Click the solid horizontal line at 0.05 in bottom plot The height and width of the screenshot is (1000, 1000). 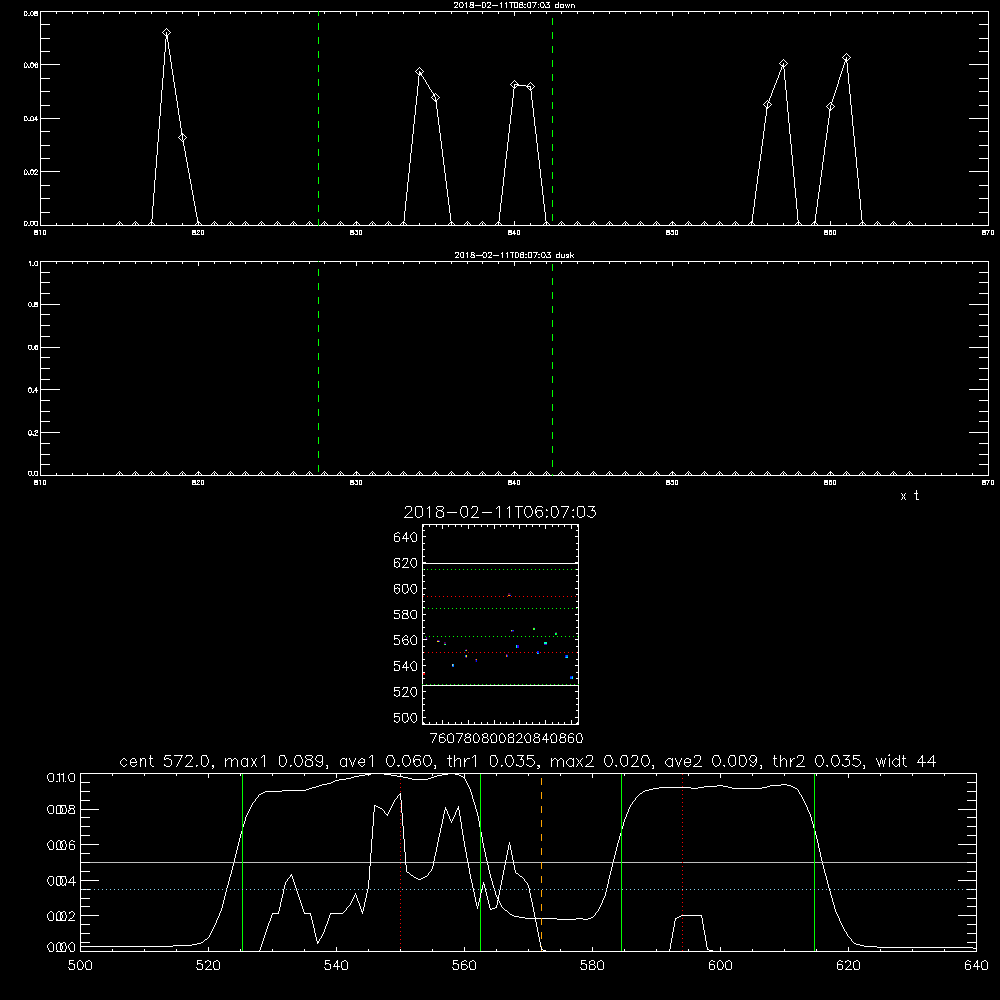coord(528,862)
